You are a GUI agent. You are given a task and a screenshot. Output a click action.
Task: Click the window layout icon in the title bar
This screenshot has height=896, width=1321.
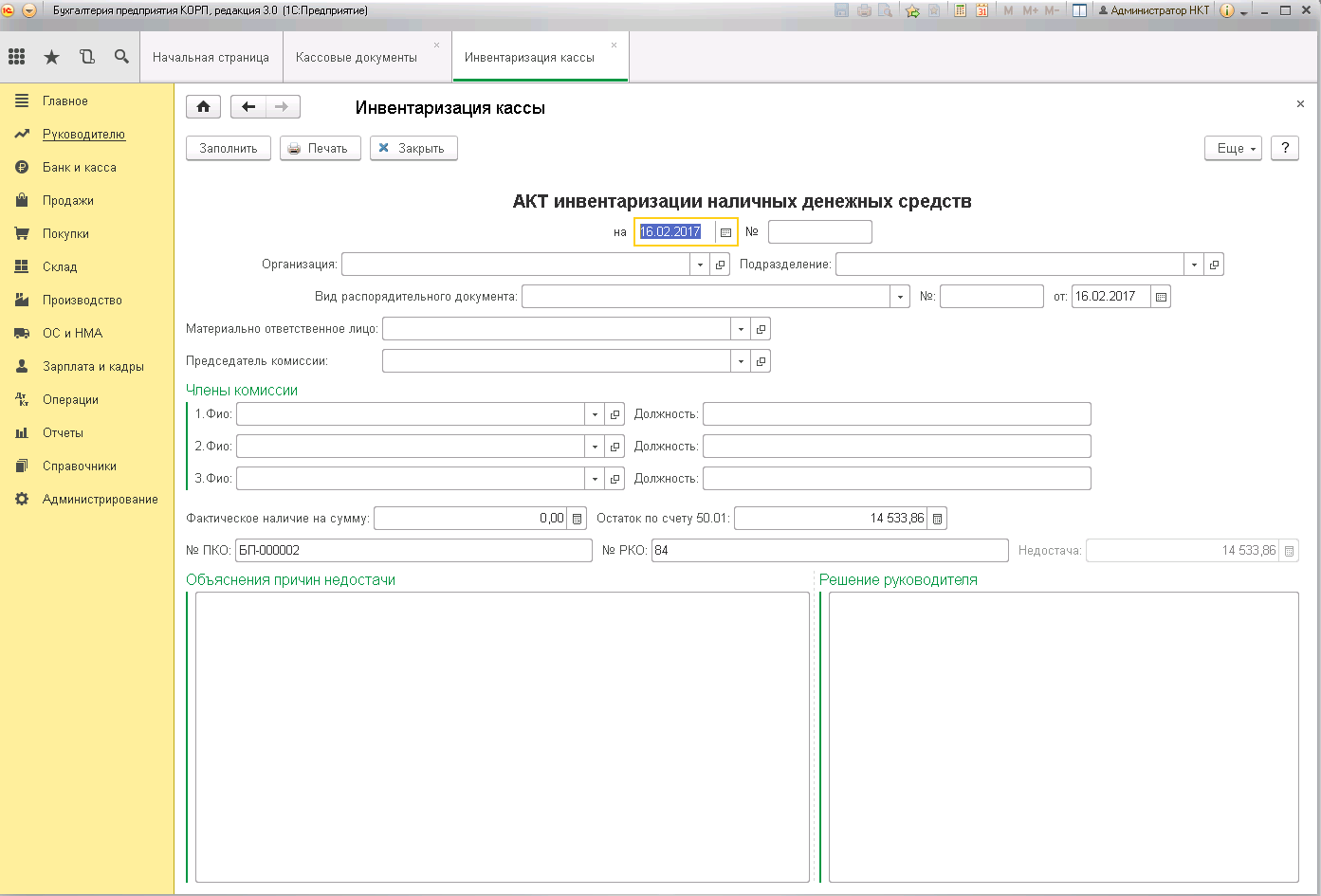click(1079, 10)
